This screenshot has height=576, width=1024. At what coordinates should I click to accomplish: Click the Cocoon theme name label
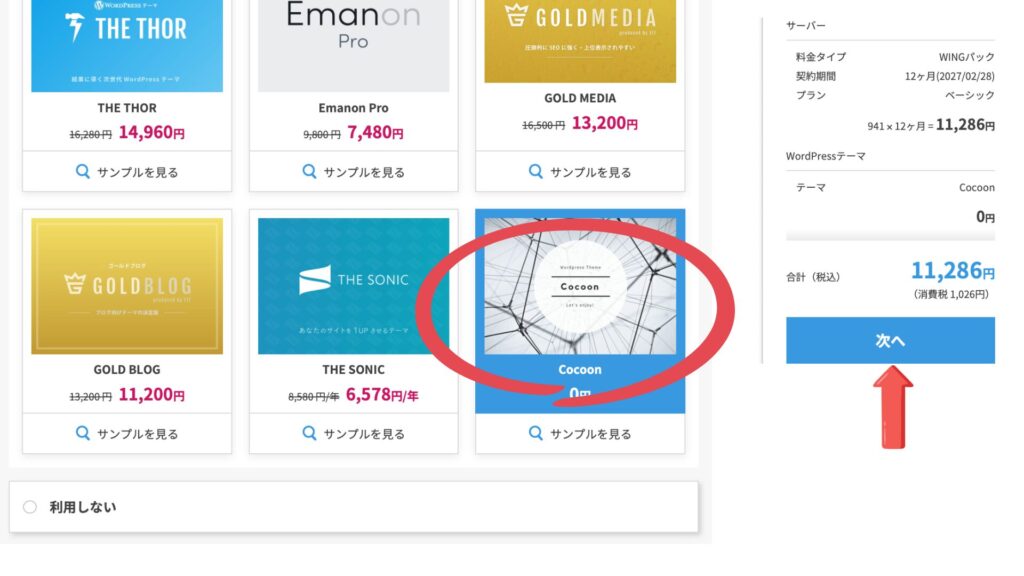tap(580, 370)
